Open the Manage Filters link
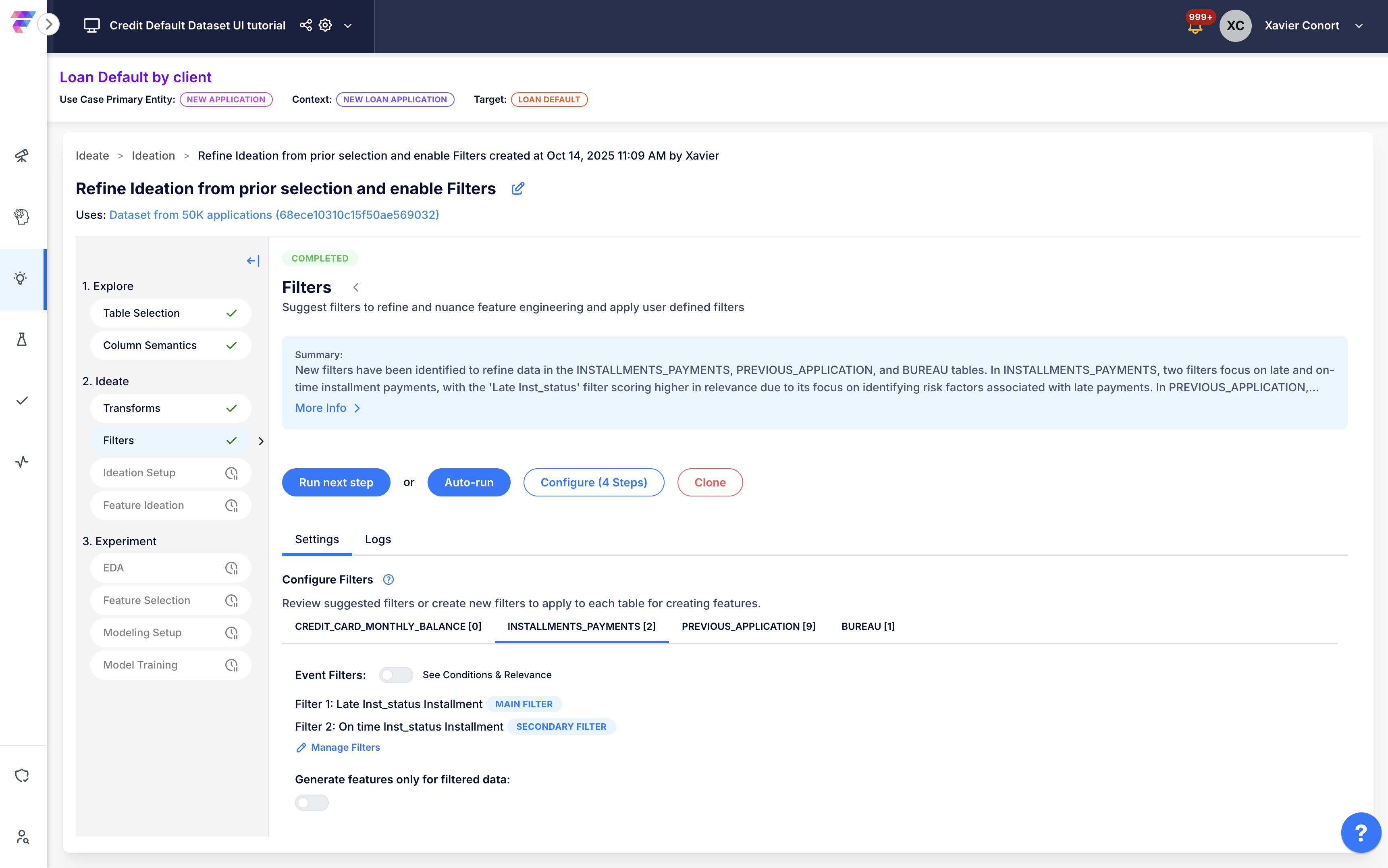1388x868 pixels. (345, 747)
